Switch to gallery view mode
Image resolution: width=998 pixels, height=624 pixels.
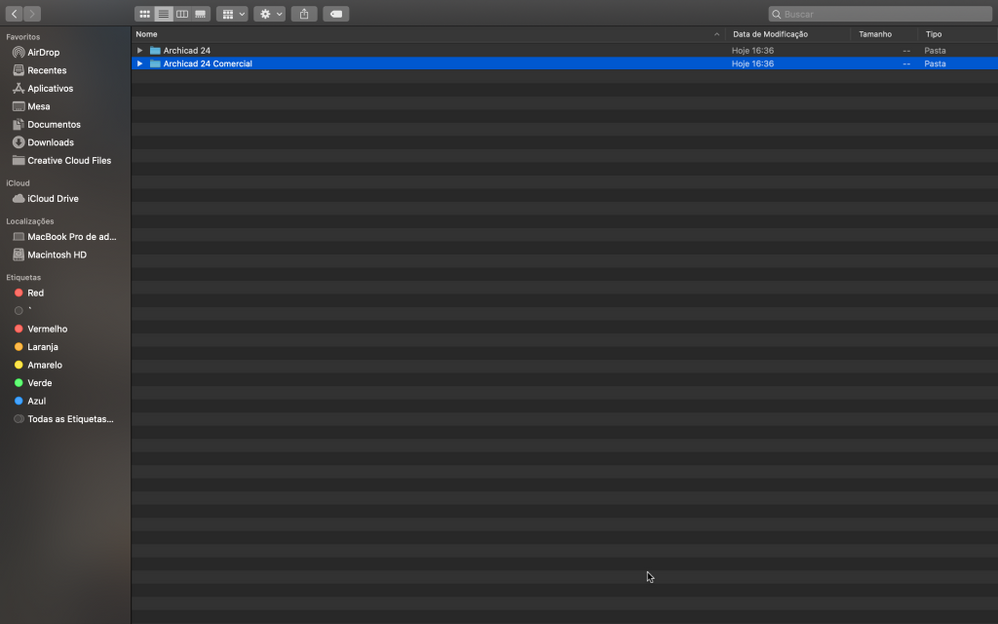200,14
